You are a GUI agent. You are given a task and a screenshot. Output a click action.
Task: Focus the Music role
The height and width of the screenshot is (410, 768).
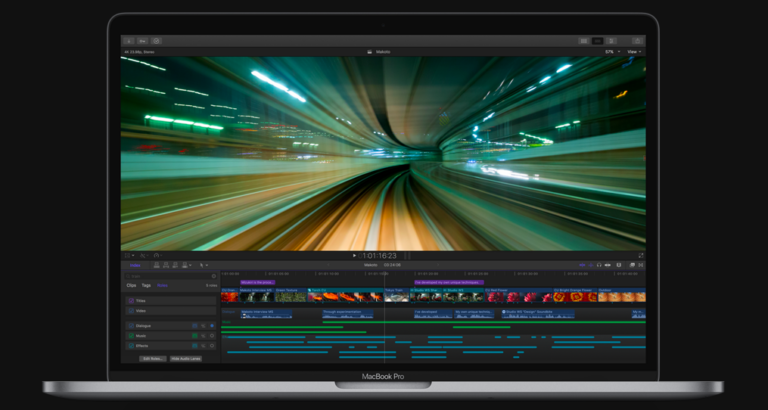[212, 336]
